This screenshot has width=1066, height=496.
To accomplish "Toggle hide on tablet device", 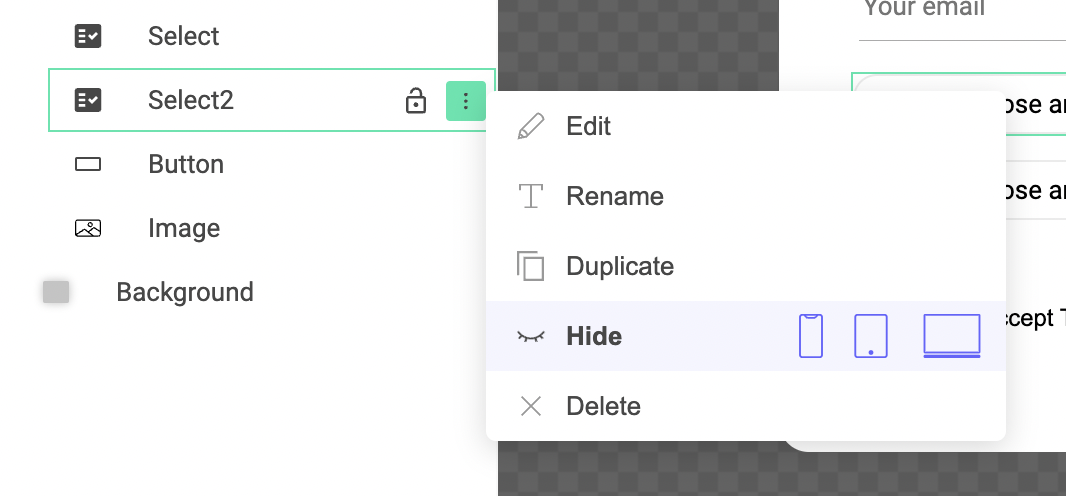I will (x=870, y=336).
